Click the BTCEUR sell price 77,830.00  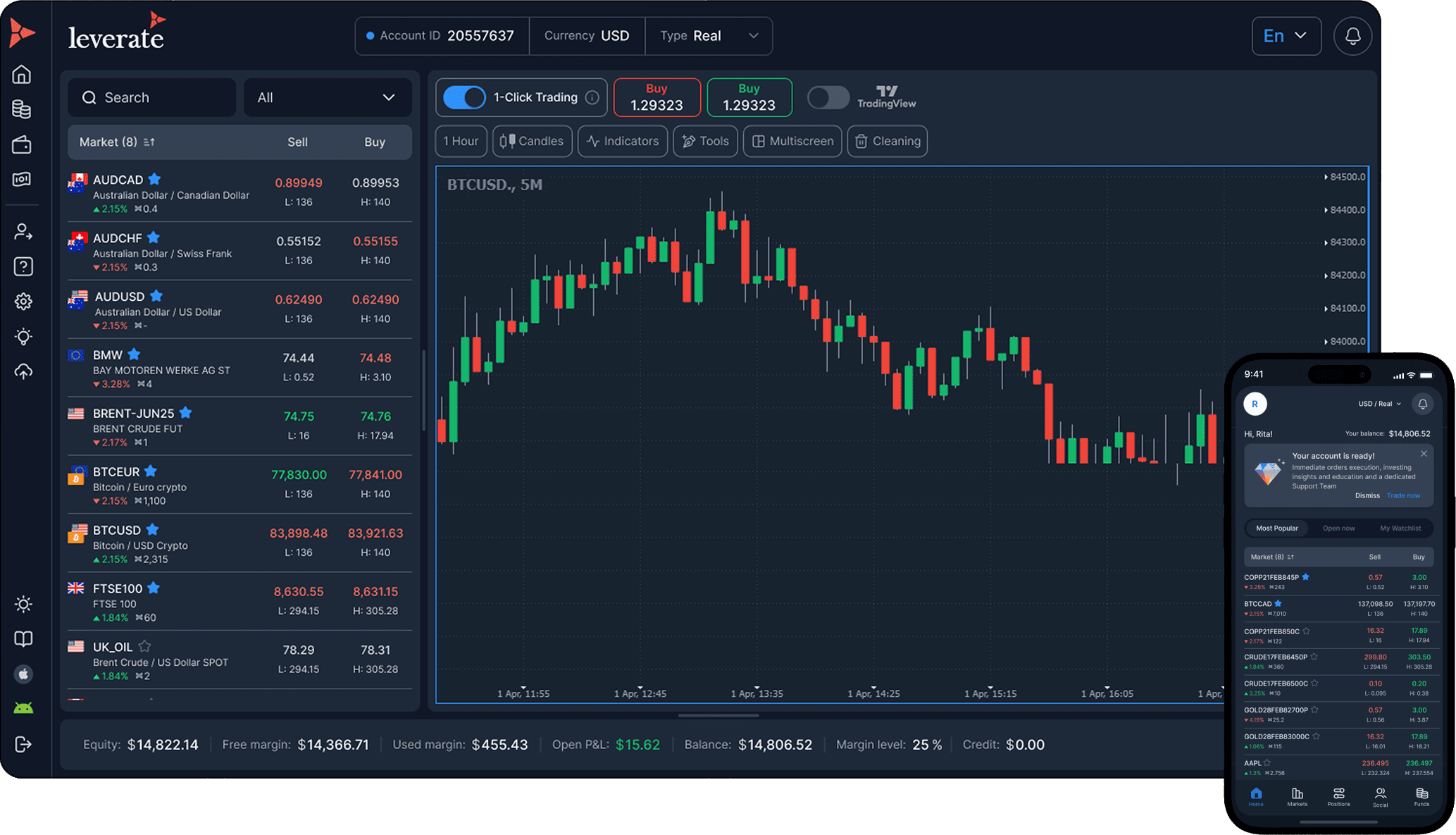pyautogui.click(x=299, y=475)
